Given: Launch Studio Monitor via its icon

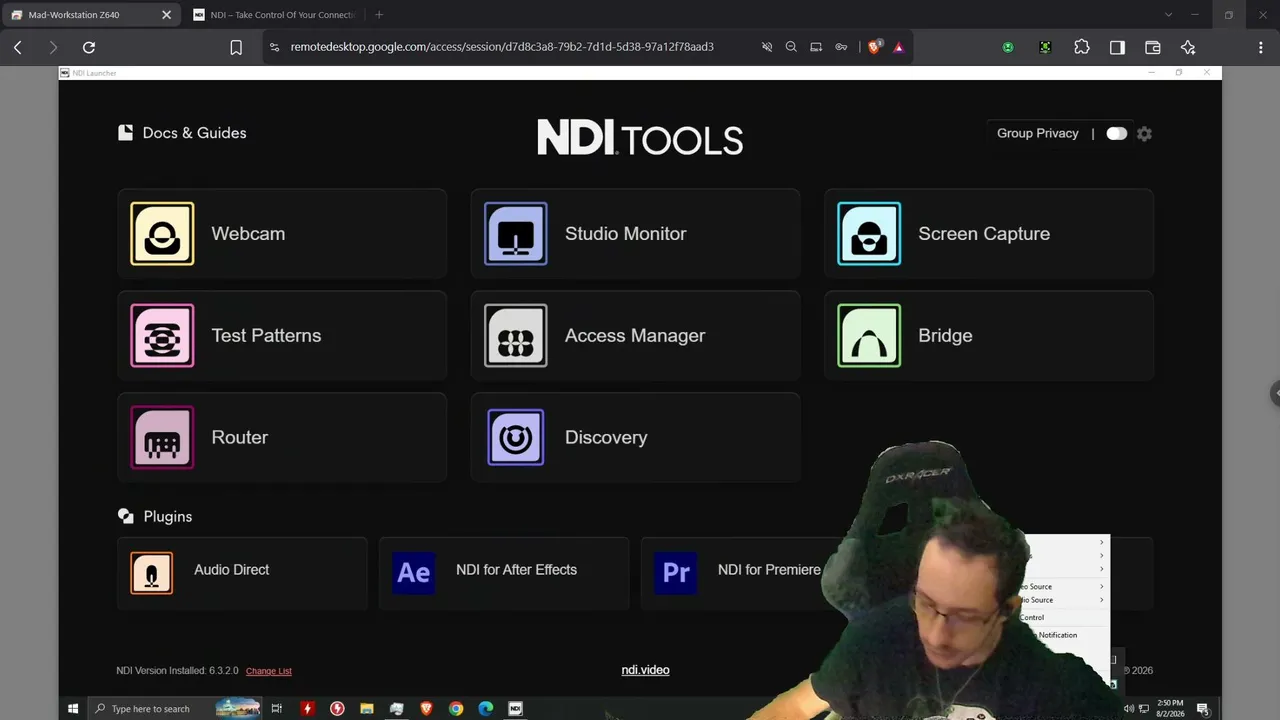Looking at the screenshot, I should (516, 234).
